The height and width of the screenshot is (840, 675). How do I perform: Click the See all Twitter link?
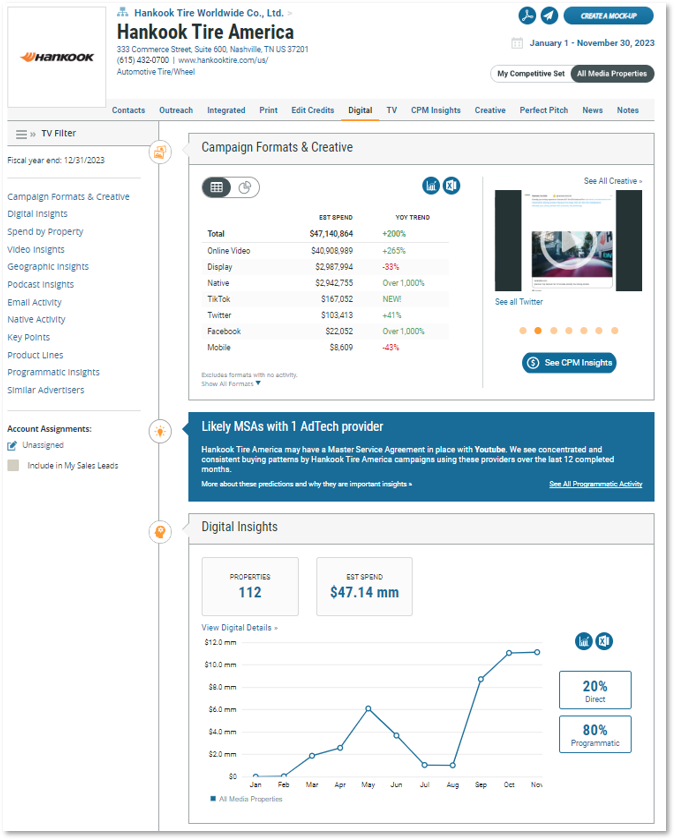pos(519,302)
